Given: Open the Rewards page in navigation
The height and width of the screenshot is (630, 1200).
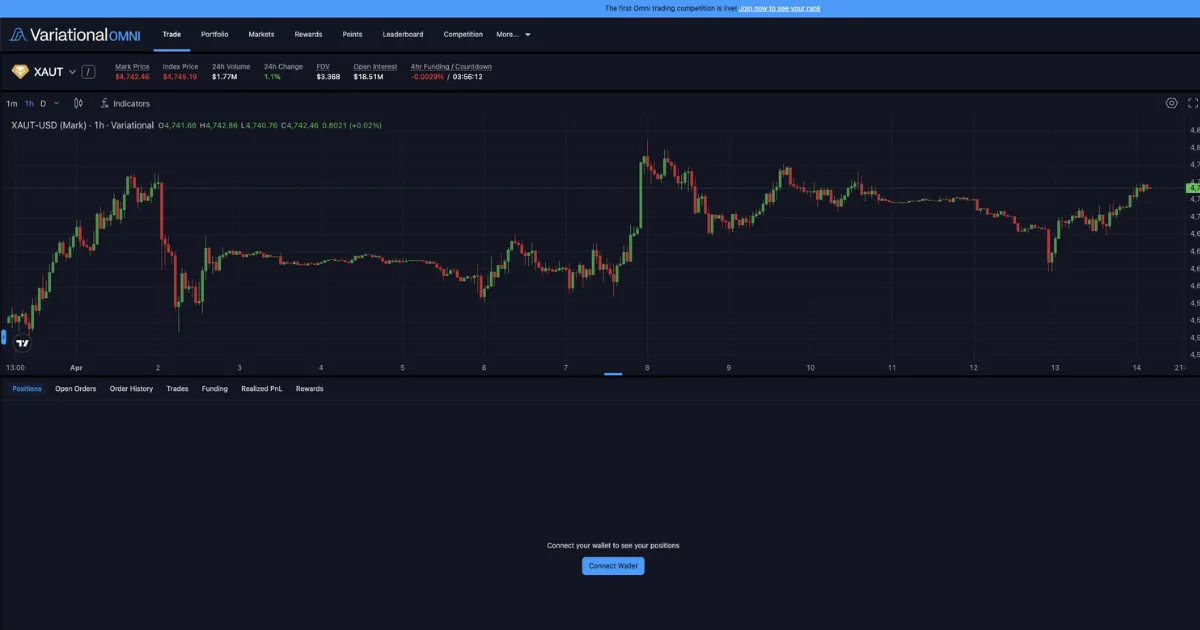Looking at the screenshot, I should 308,34.
